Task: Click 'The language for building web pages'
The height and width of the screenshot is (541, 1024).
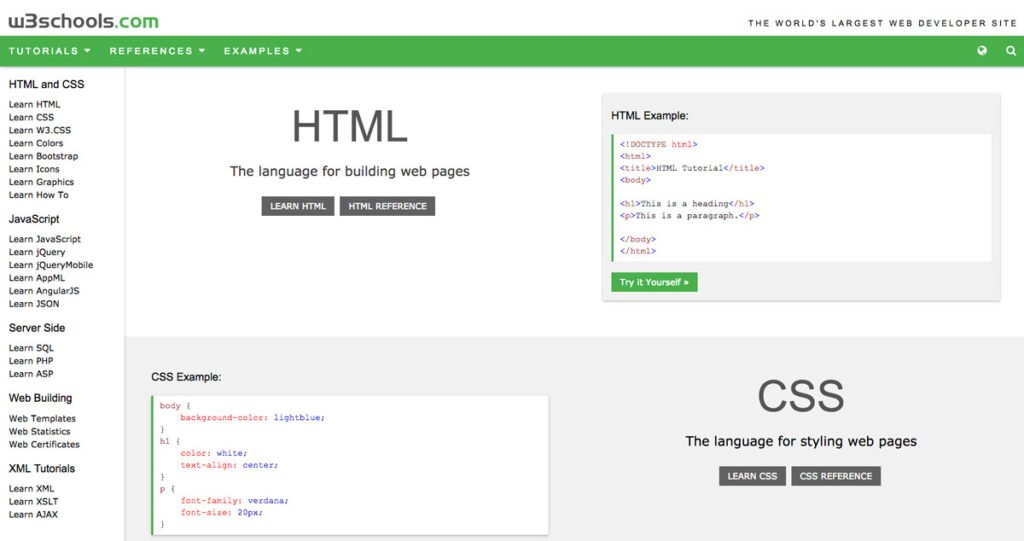Action: click(x=349, y=171)
